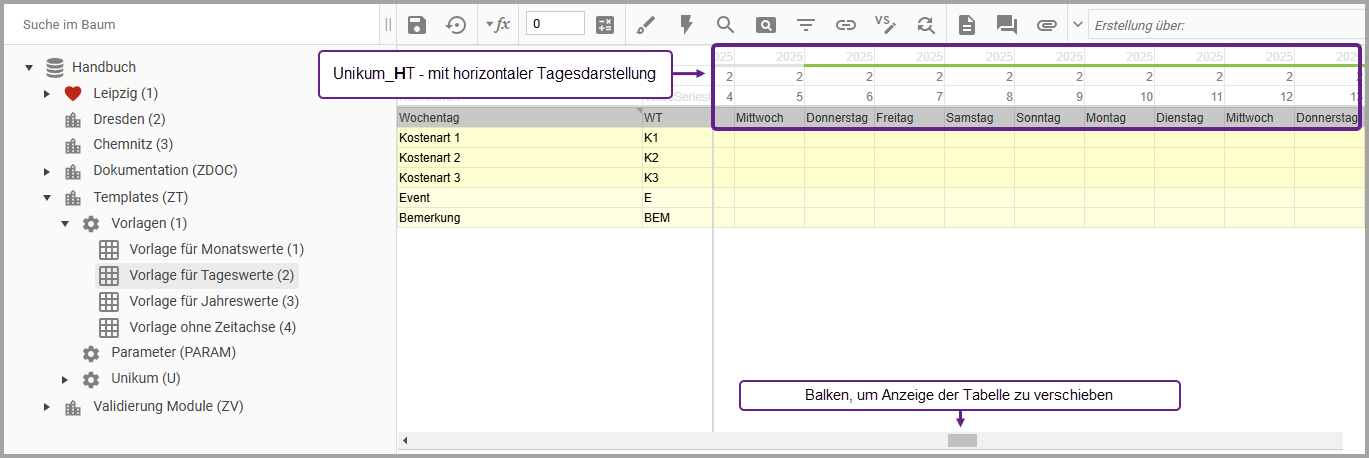1369x458 pixels.
Task: Select the brush format tool
Action: 646,25
